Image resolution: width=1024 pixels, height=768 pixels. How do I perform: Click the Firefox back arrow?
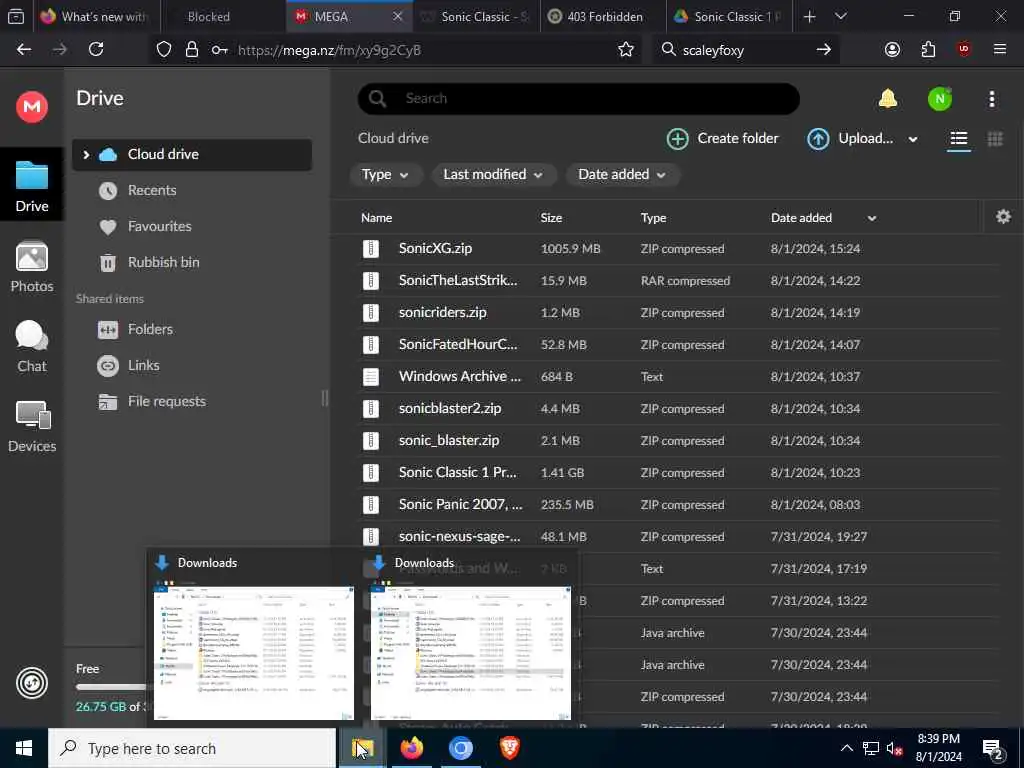coord(24,50)
